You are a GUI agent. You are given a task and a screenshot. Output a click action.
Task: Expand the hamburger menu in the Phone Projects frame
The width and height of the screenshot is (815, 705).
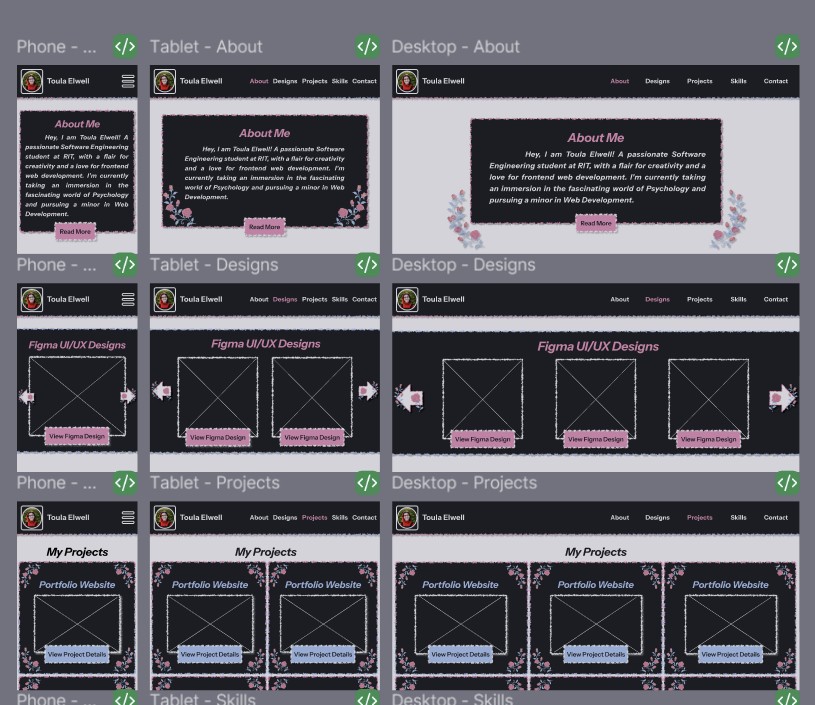click(128, 517)
